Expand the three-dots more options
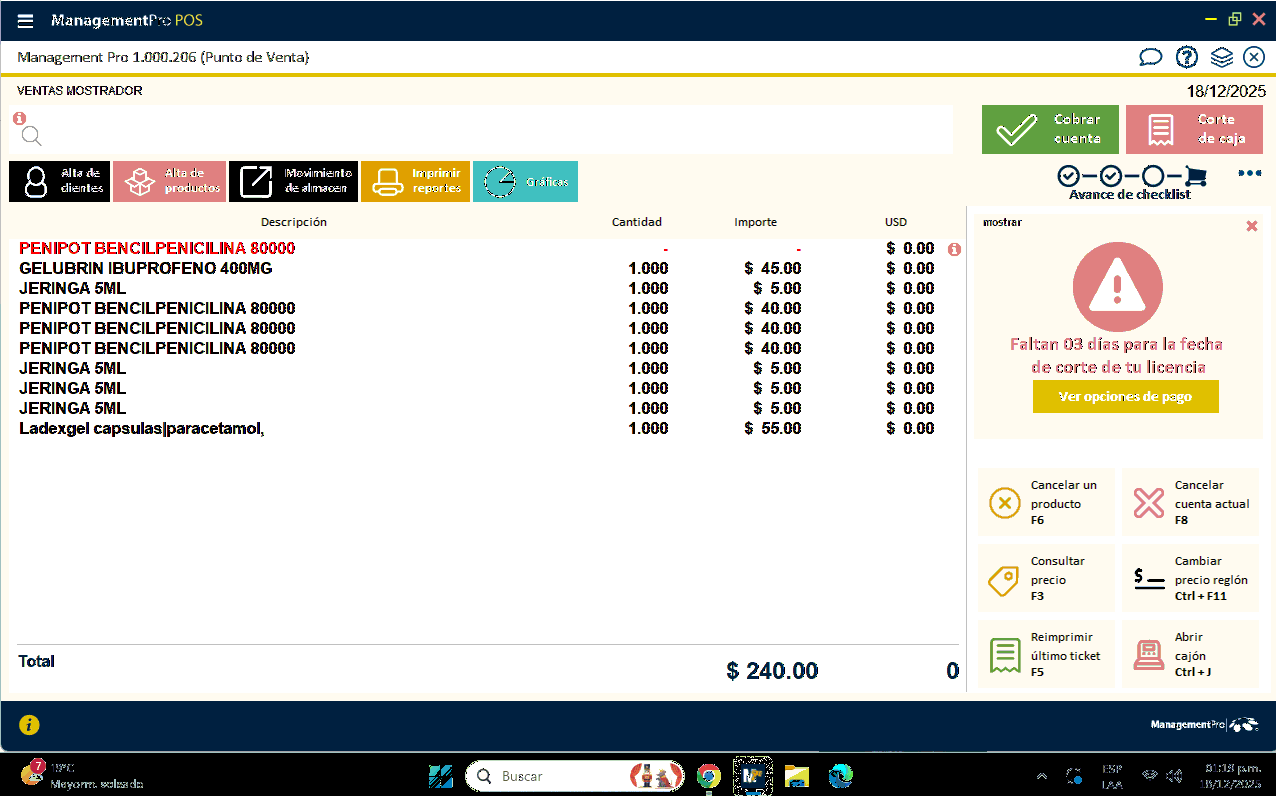The width and height of the screenshot is (1276, 796). [x=1249, y=173]
